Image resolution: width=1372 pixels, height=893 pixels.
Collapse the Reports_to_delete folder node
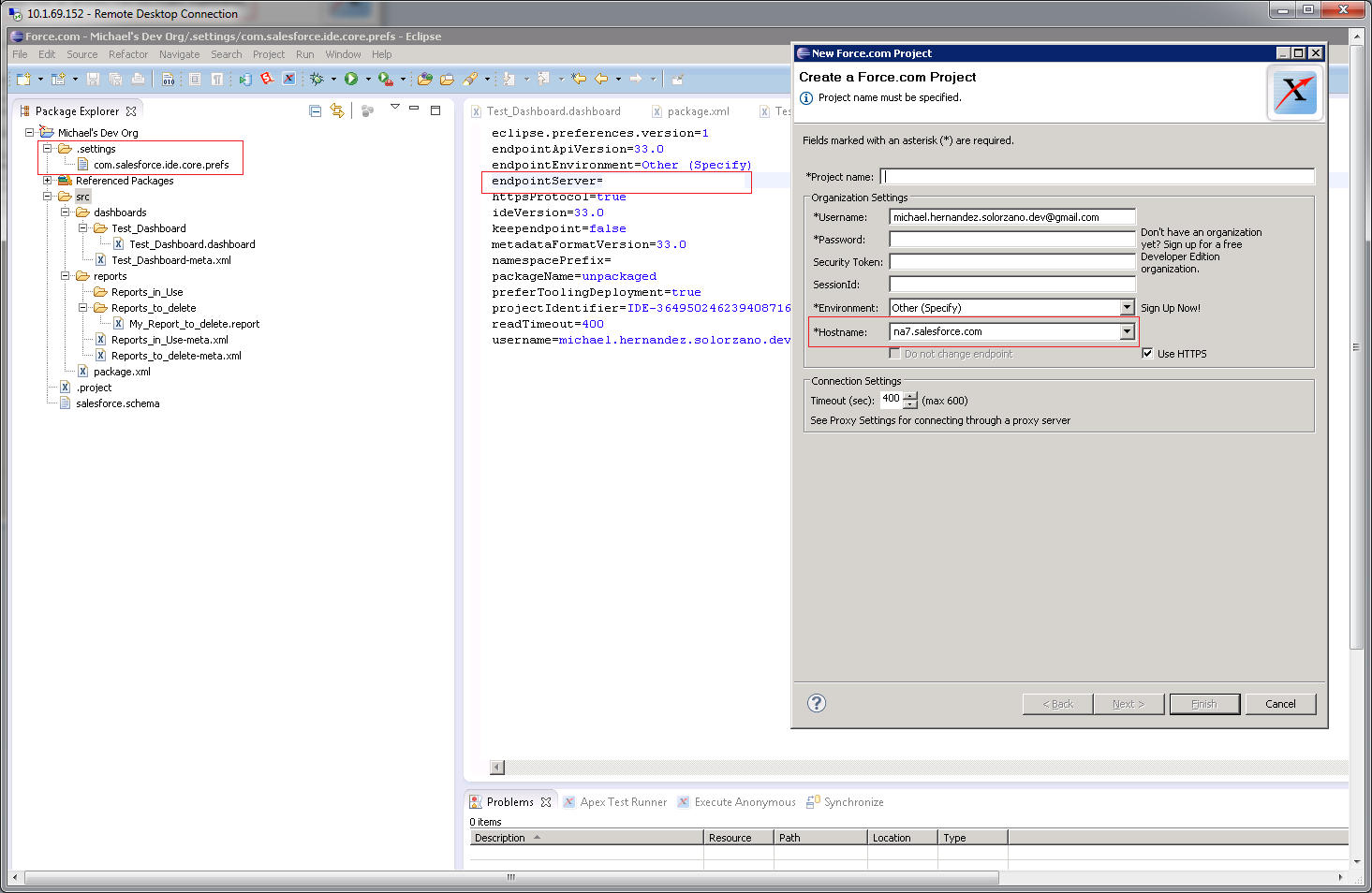point(82,307)
